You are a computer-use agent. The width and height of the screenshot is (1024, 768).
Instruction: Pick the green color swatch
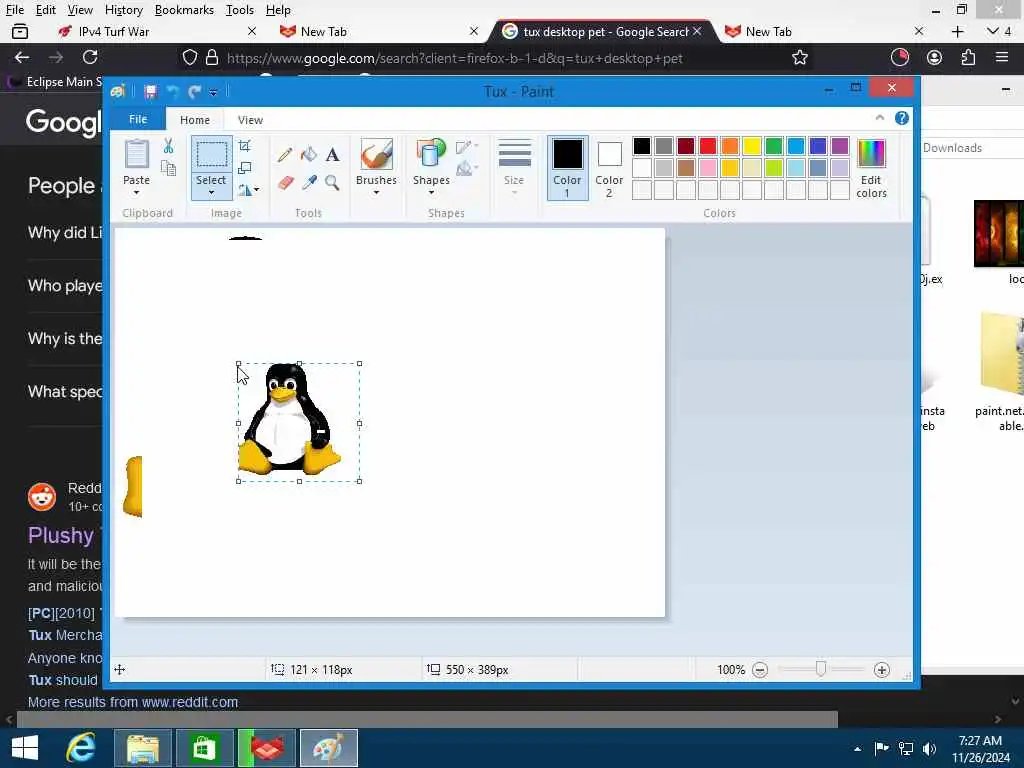[x=774, y=146]
